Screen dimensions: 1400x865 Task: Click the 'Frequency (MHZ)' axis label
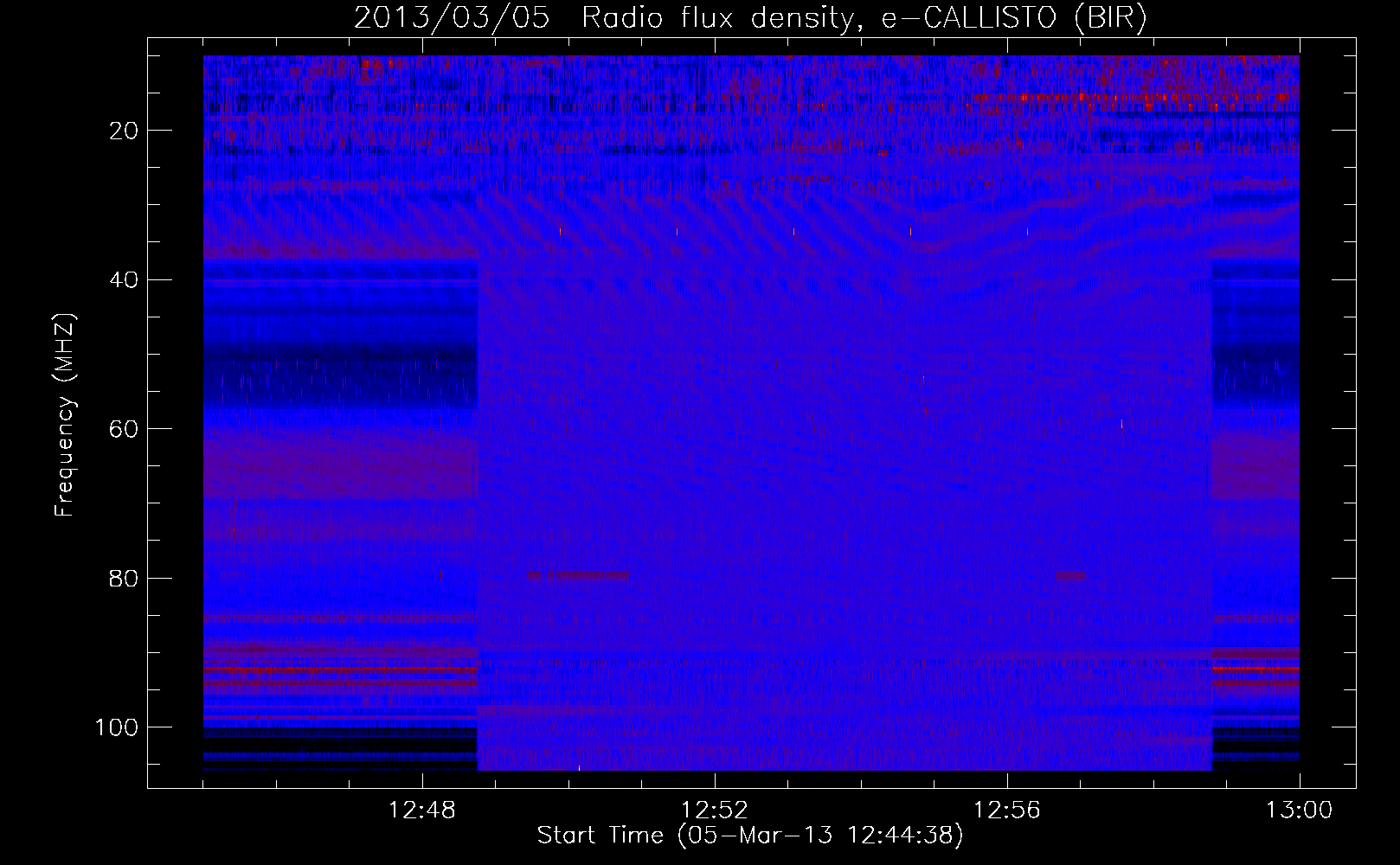(65, 414)
